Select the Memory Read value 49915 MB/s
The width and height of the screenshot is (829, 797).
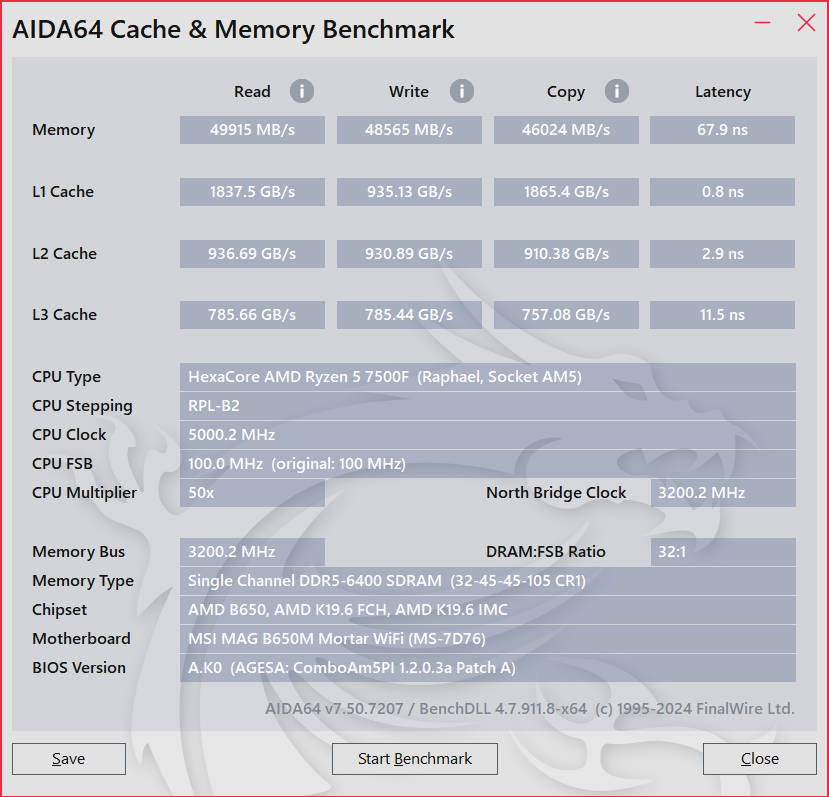point(252,130)
